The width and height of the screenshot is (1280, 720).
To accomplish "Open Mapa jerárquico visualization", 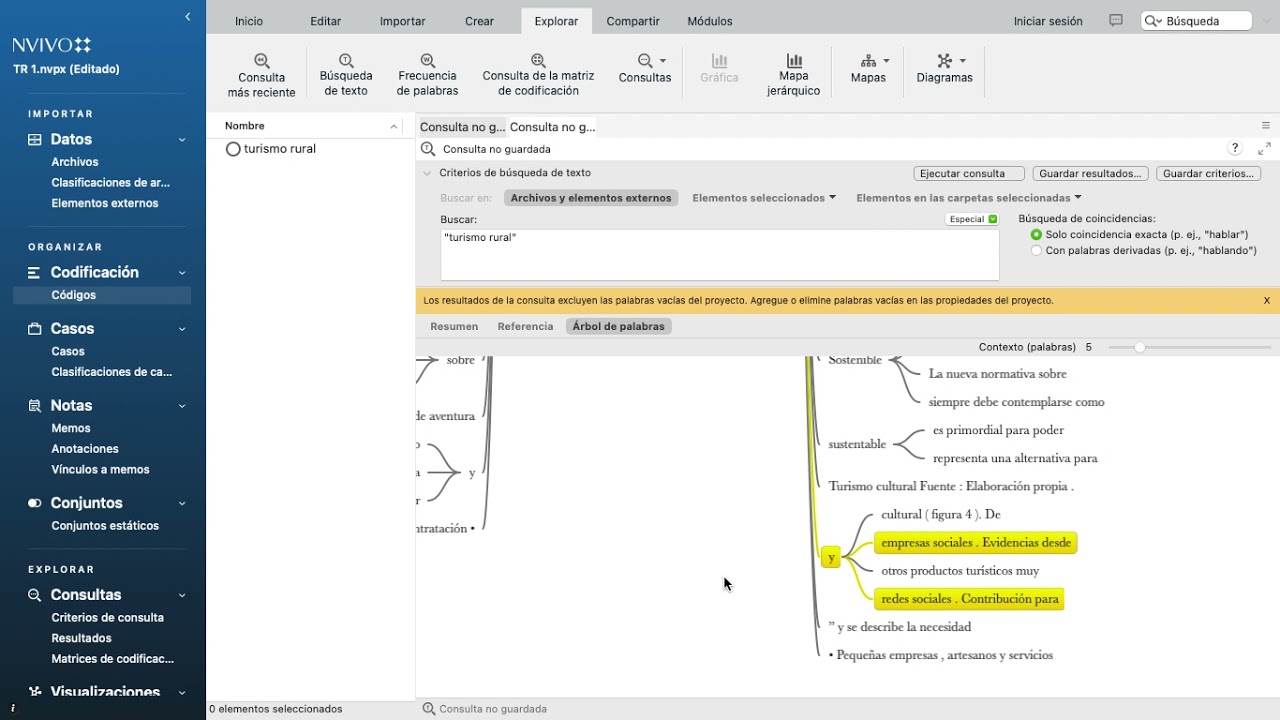I will (793, 76).
